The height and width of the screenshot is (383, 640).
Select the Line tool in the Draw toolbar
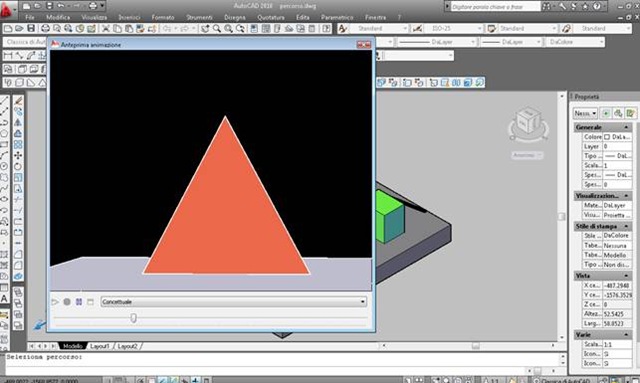4,101
